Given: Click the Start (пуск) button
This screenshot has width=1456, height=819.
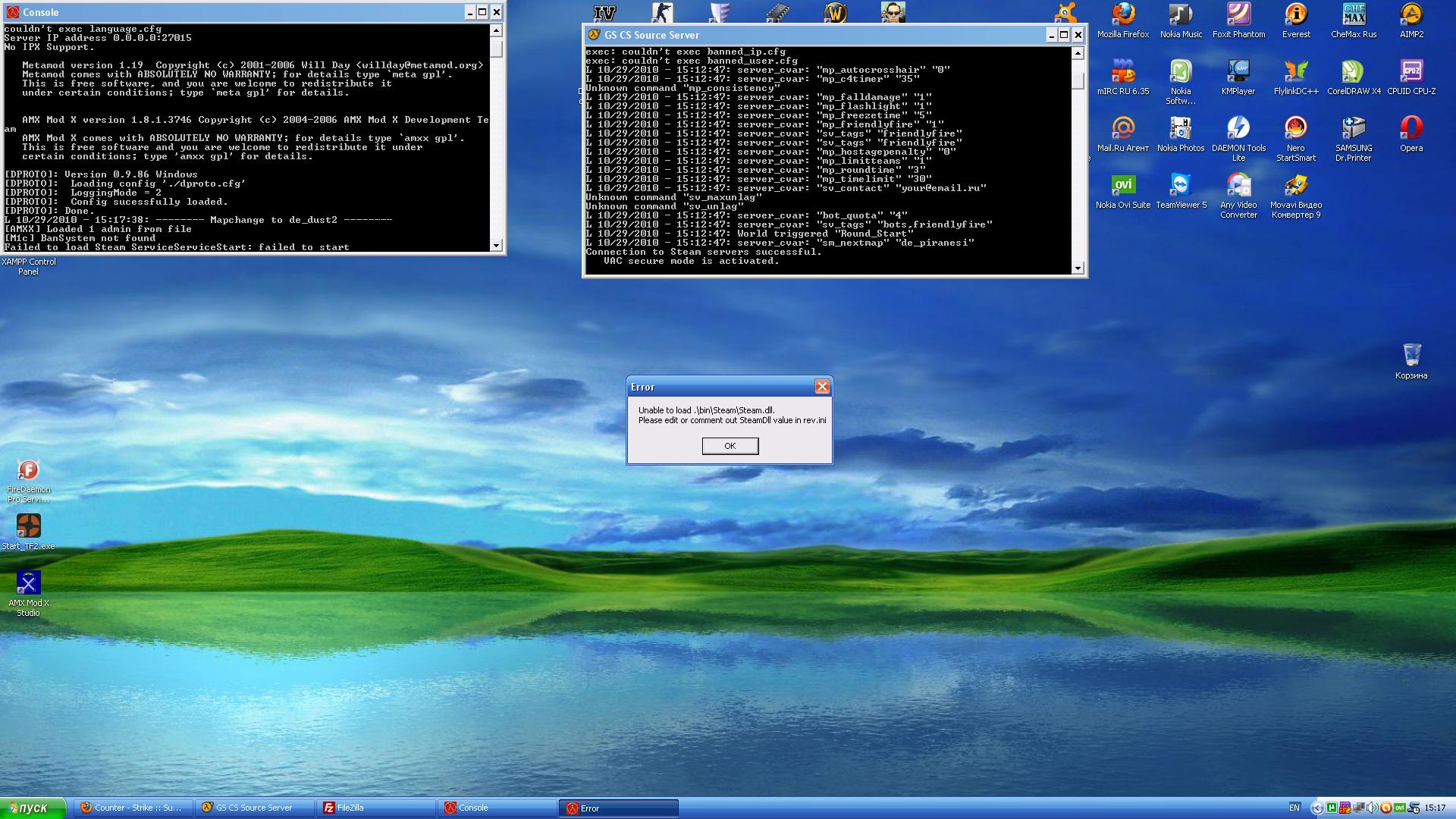Looking at the screenshot, I should (x=33, y=808).
